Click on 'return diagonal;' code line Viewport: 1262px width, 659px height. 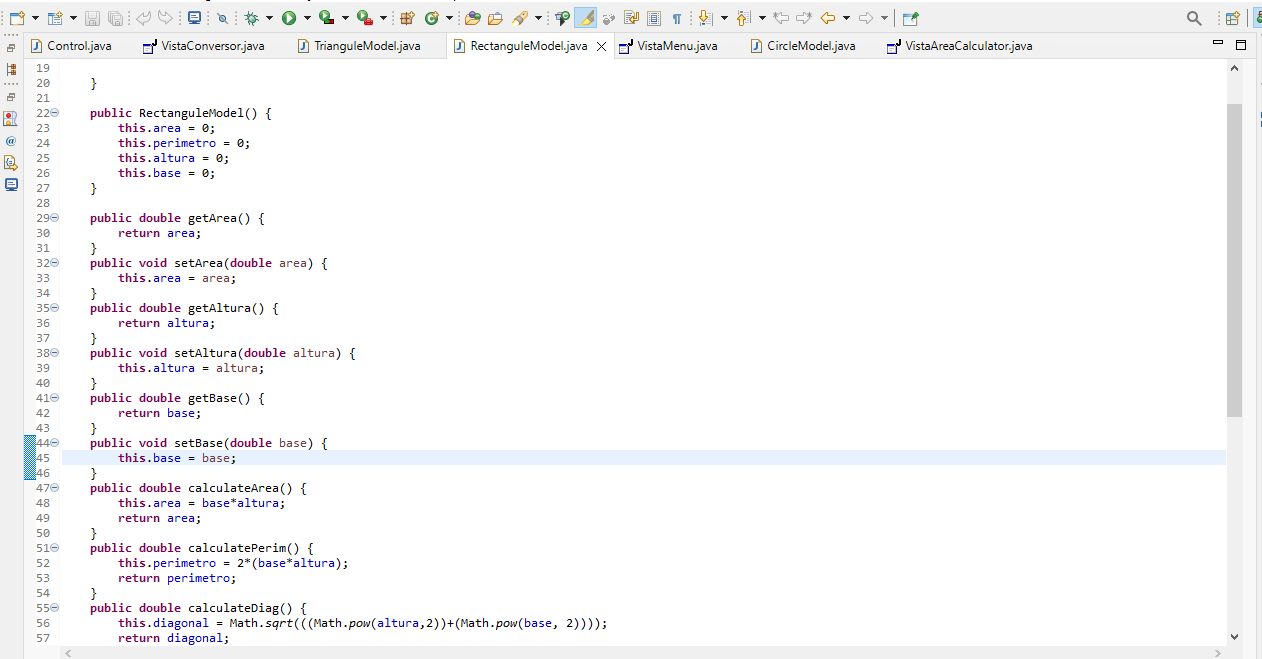174,638
